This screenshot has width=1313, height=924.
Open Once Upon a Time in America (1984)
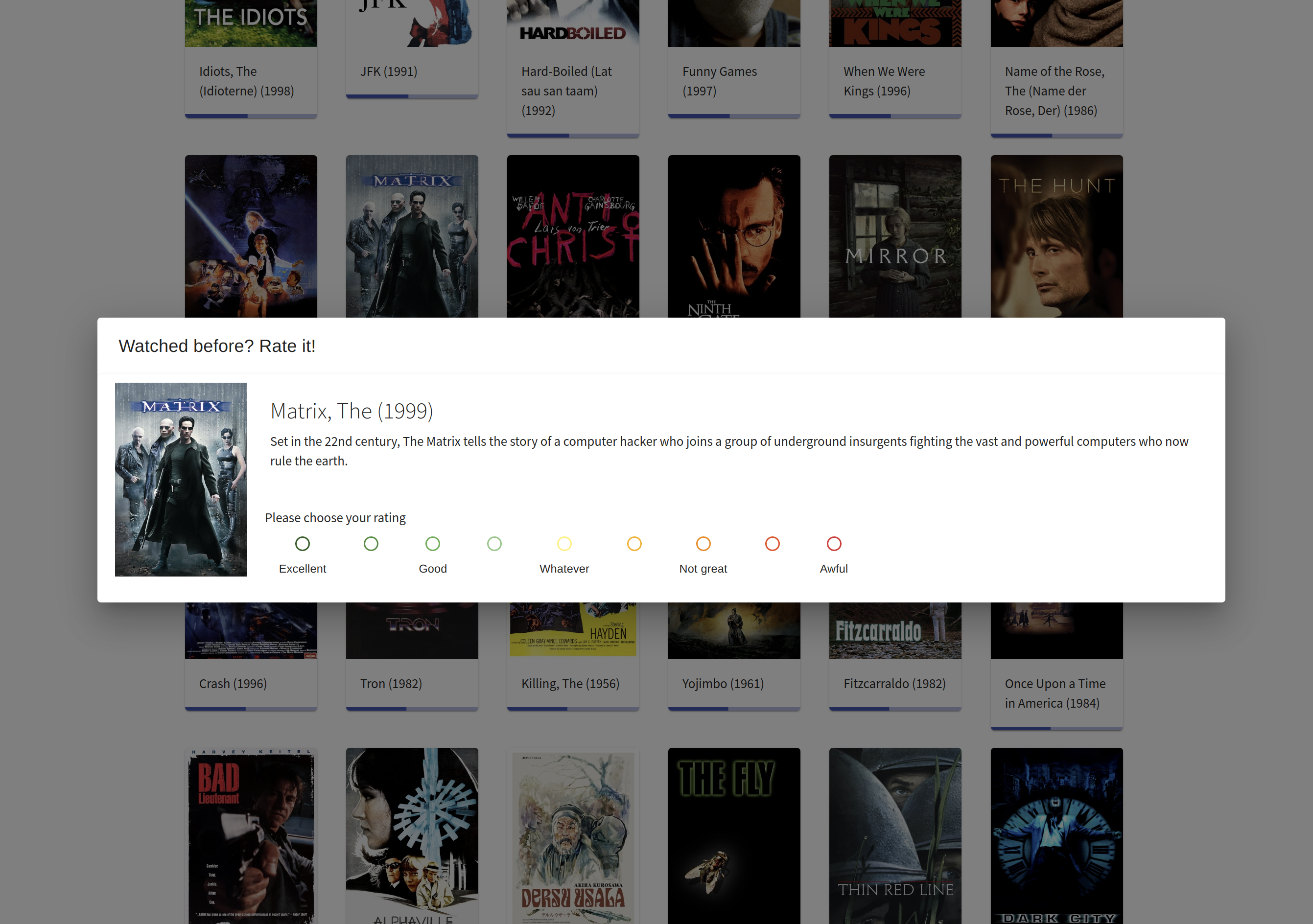[x=1055, y=693]
